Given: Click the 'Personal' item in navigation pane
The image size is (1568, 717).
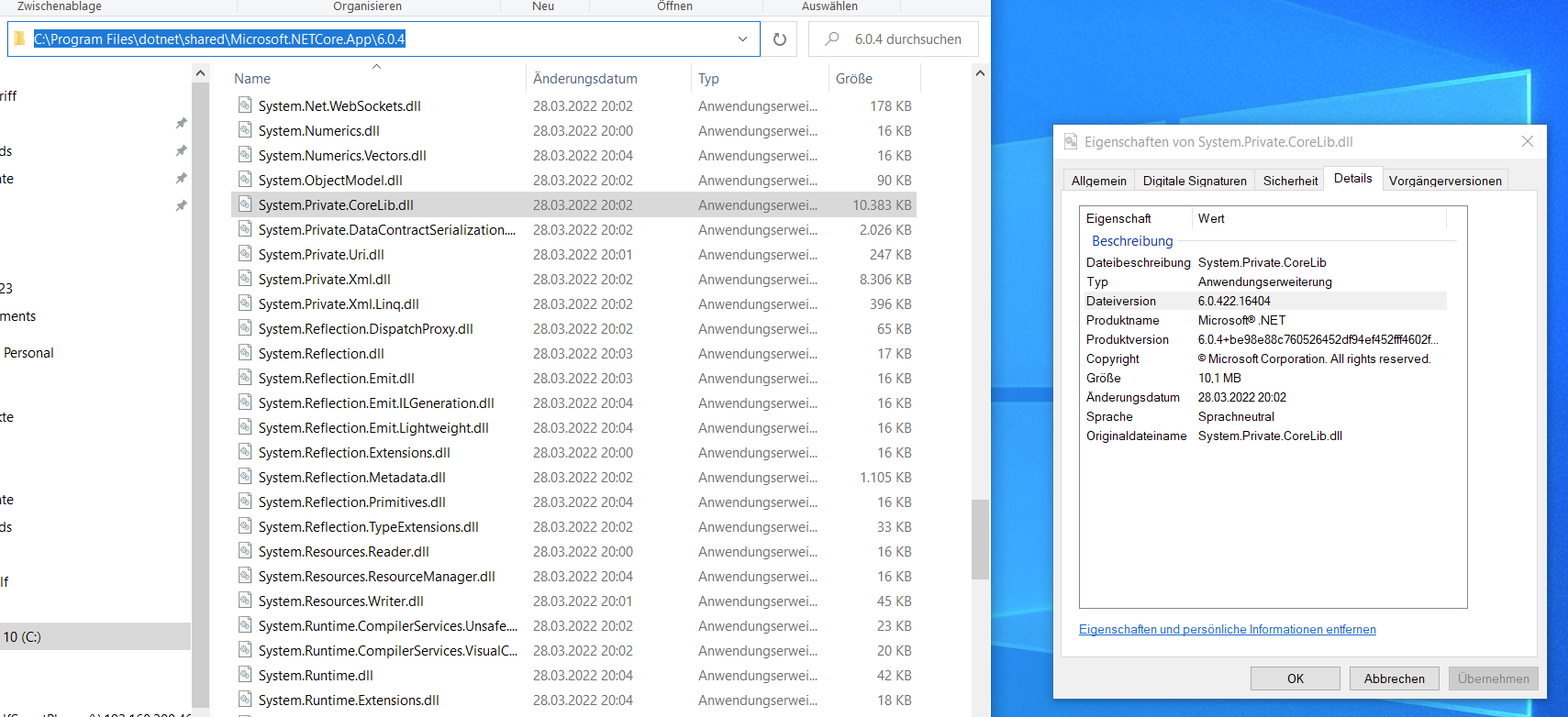Looking at the screenshot, I should pos(28,353).
